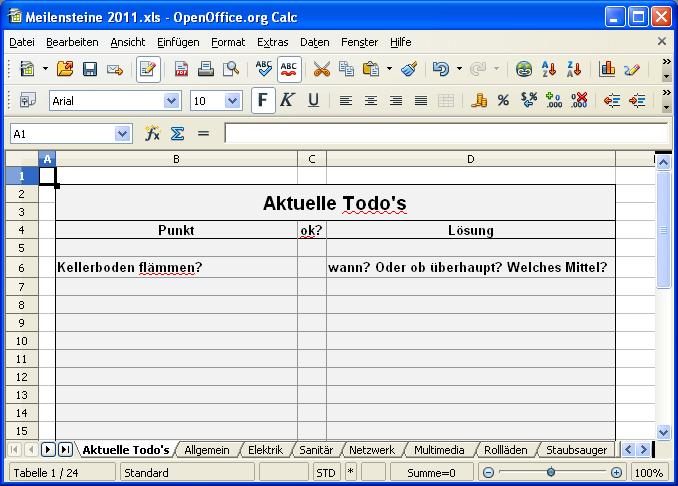Open the font size dropdown

coord(233,101)
